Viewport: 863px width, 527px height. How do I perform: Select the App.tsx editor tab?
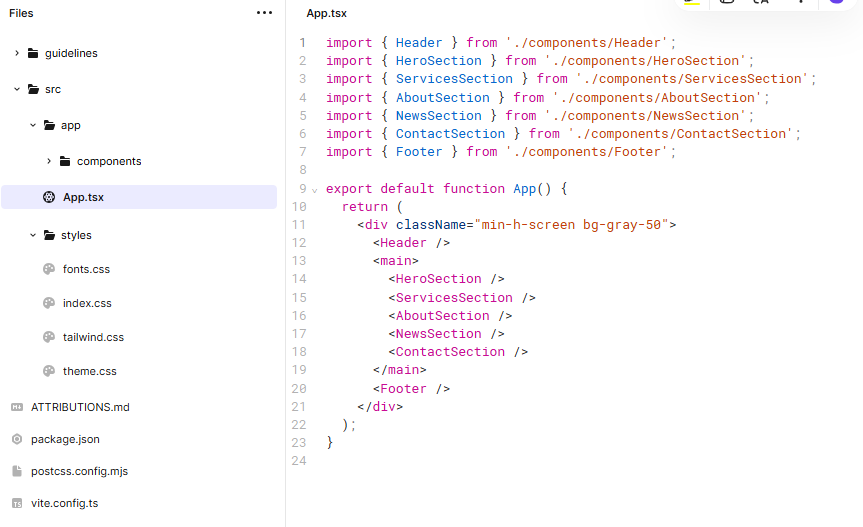[326, 13]
